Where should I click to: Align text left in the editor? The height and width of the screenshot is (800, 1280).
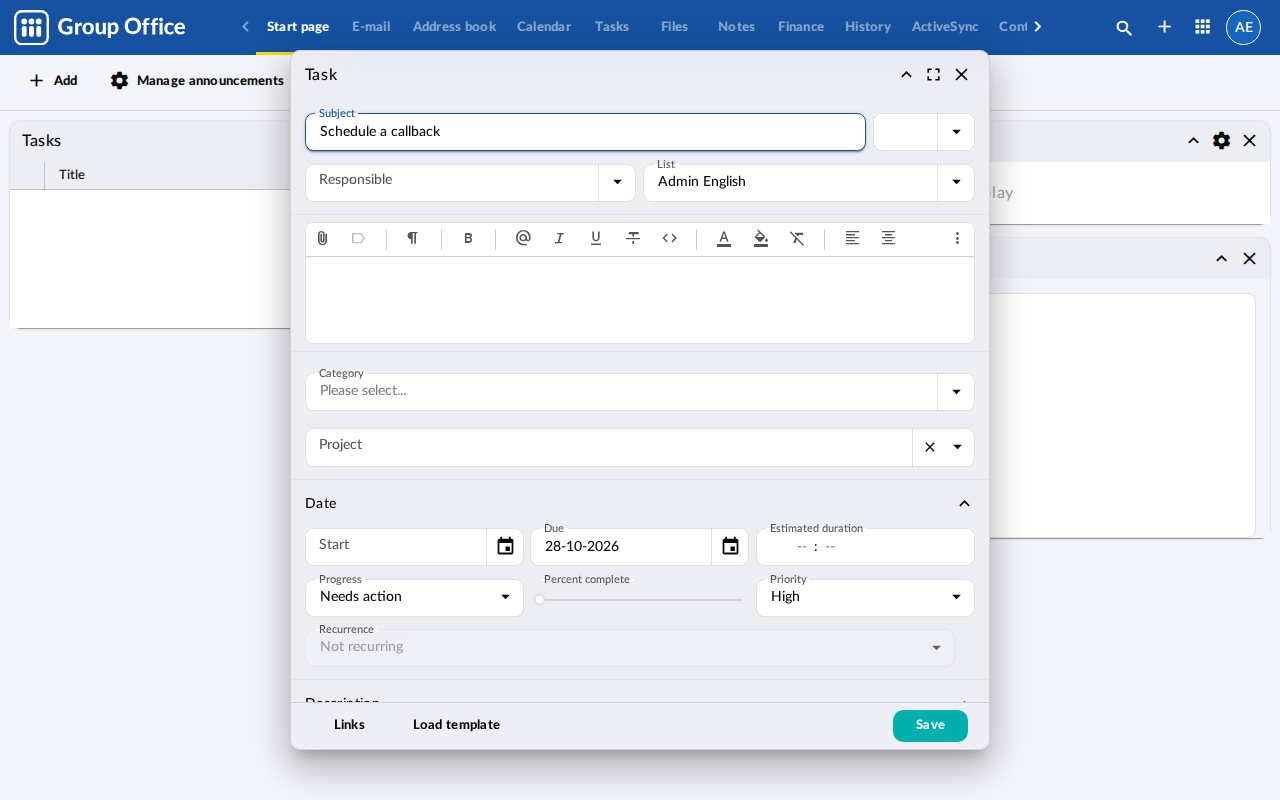coord(852,238)
